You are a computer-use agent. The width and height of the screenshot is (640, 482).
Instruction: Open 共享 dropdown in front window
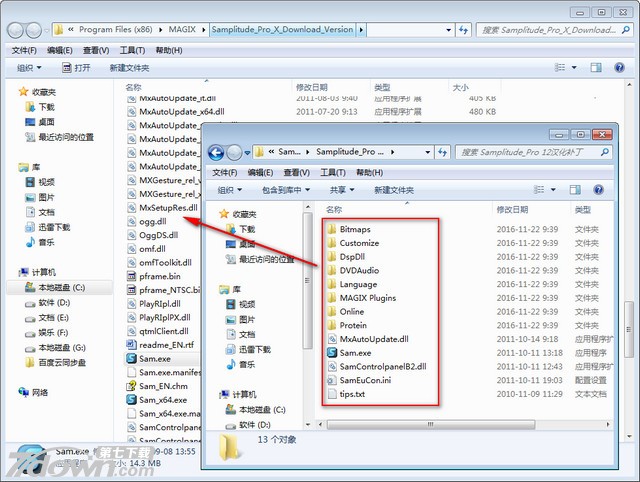click(342, 190)
